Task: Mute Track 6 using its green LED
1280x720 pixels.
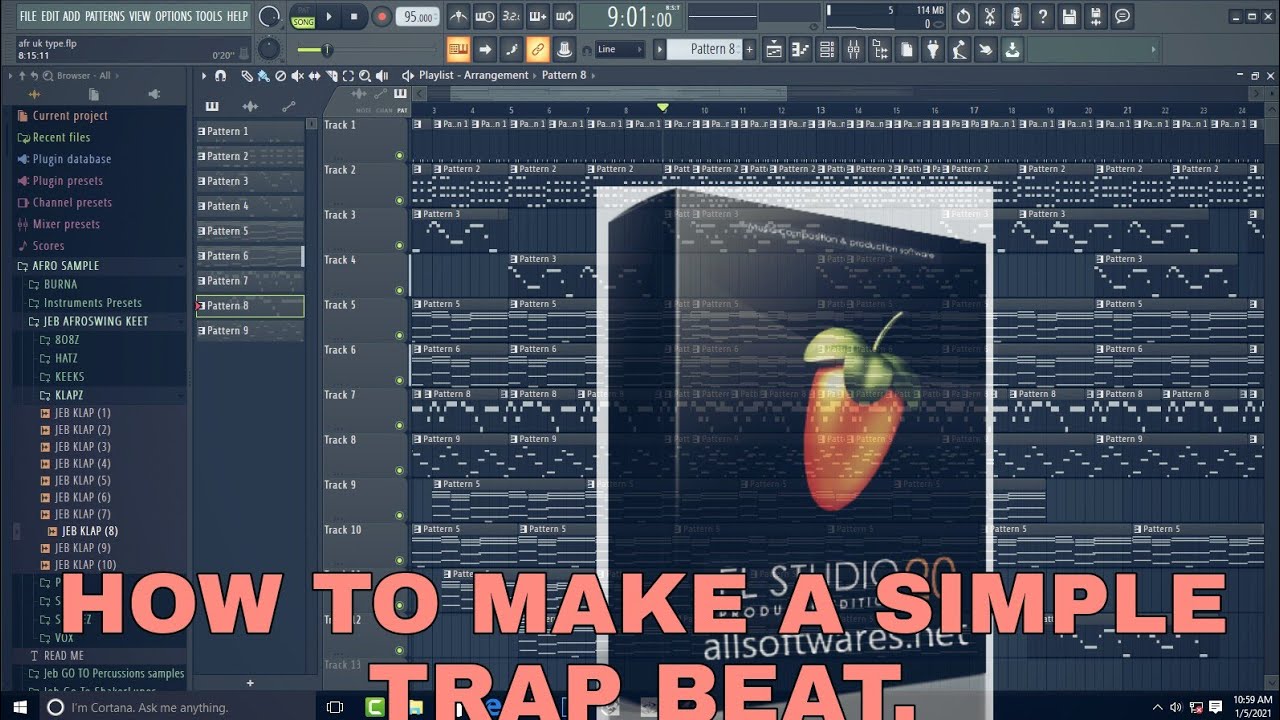Action: click(x=399, y=380)
